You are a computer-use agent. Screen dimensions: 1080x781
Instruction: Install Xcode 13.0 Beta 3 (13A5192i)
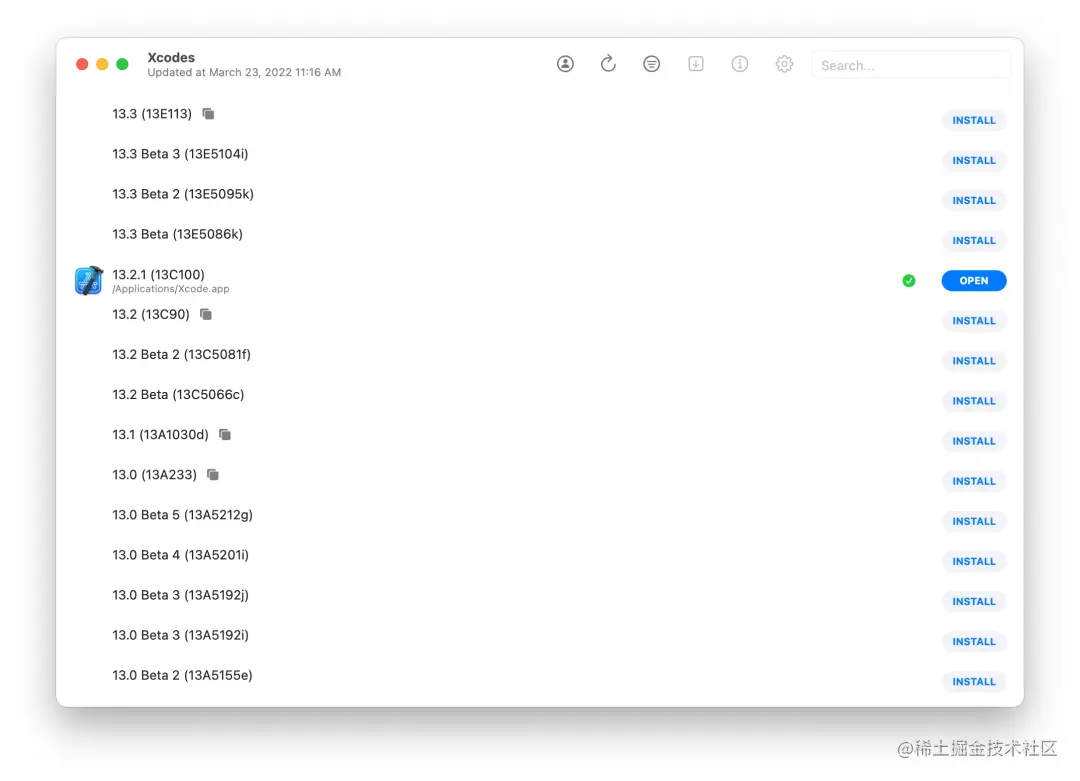pos(973,642)
